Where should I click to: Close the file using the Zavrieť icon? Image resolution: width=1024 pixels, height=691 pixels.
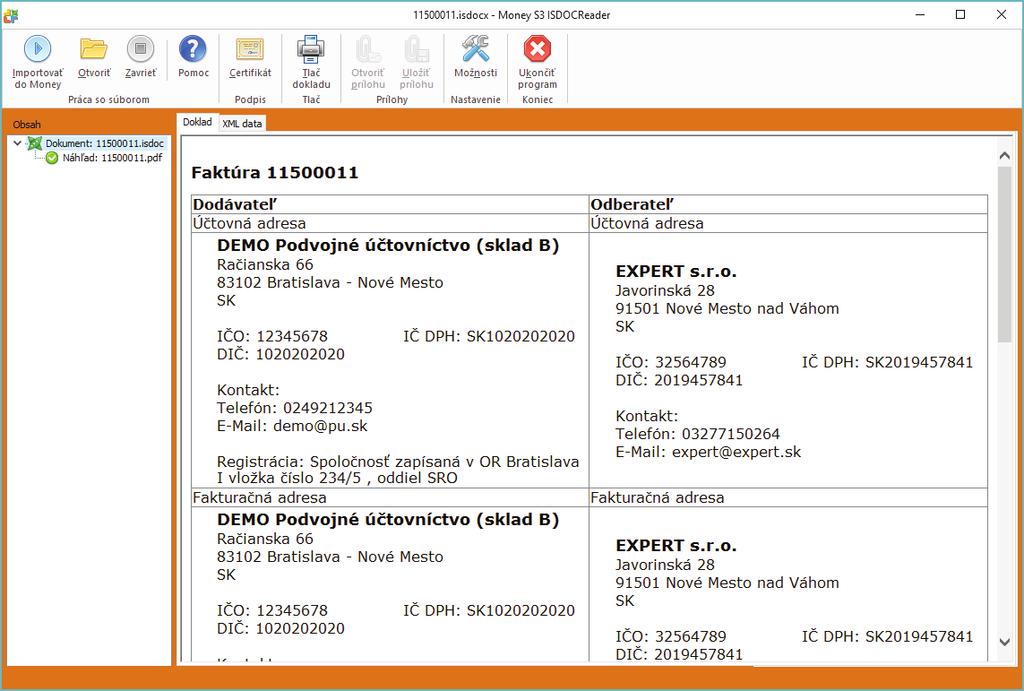(x=140, y=50)
